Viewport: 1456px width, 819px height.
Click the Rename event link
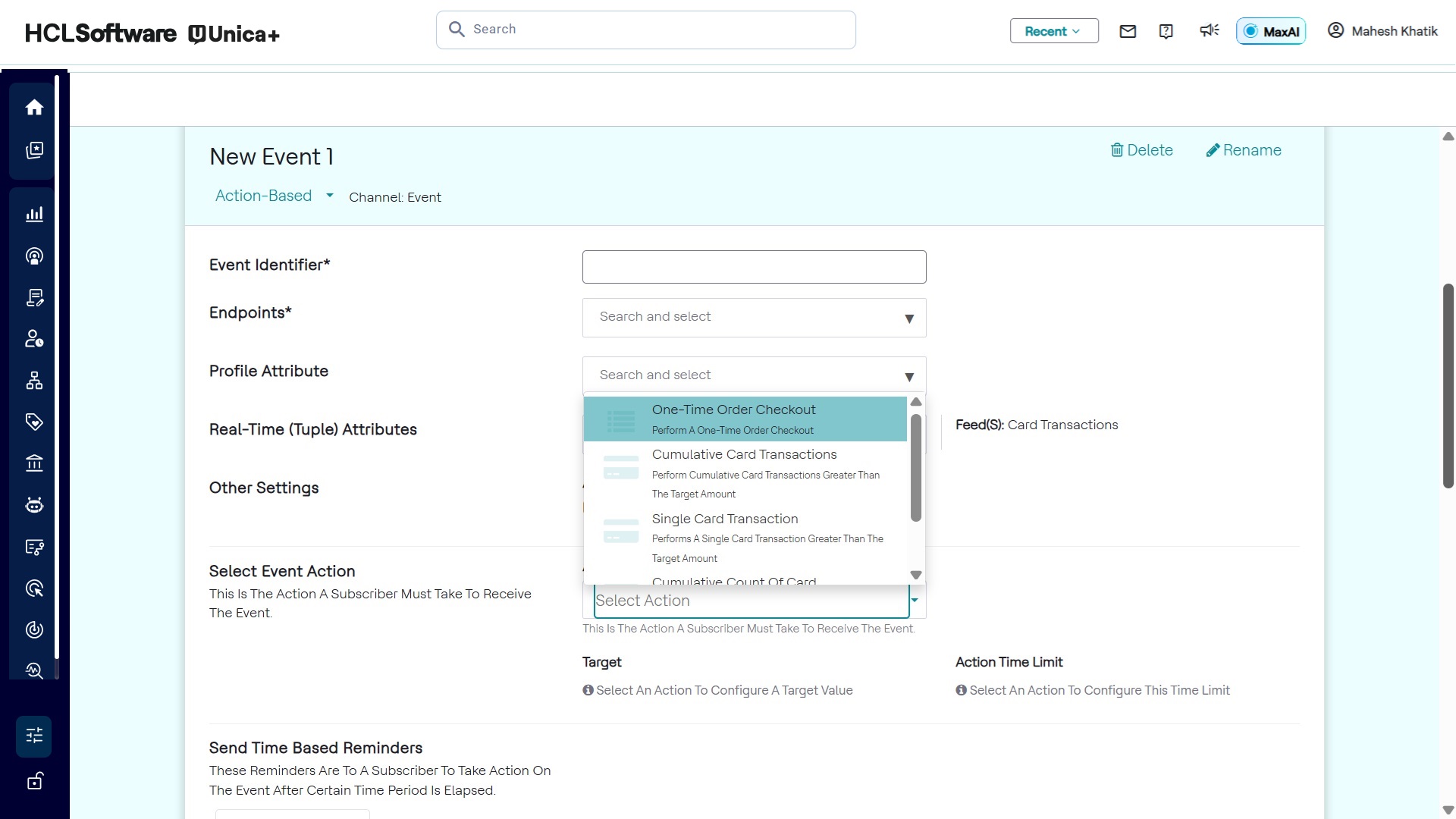pyautogui.click(x=1244, y=150)
